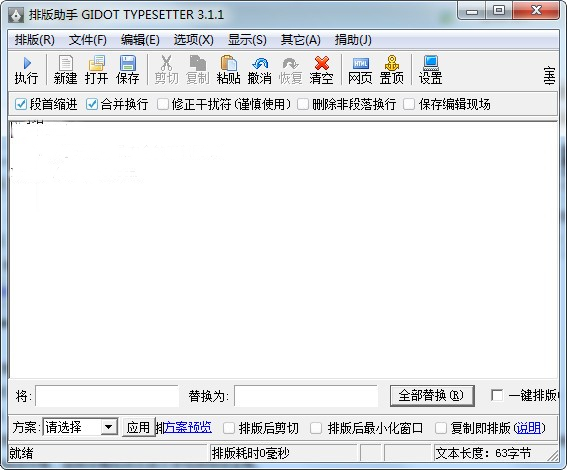Click the 恢复 redo icon
The width and height of the screenshot is (567, 470).
(291, 70)
